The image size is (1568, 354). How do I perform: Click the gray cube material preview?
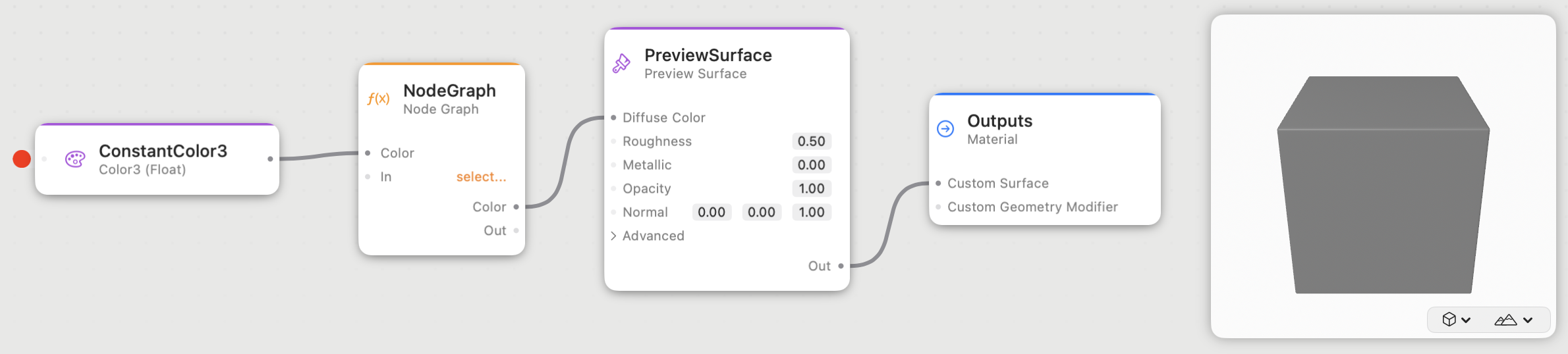(1383, 185)
